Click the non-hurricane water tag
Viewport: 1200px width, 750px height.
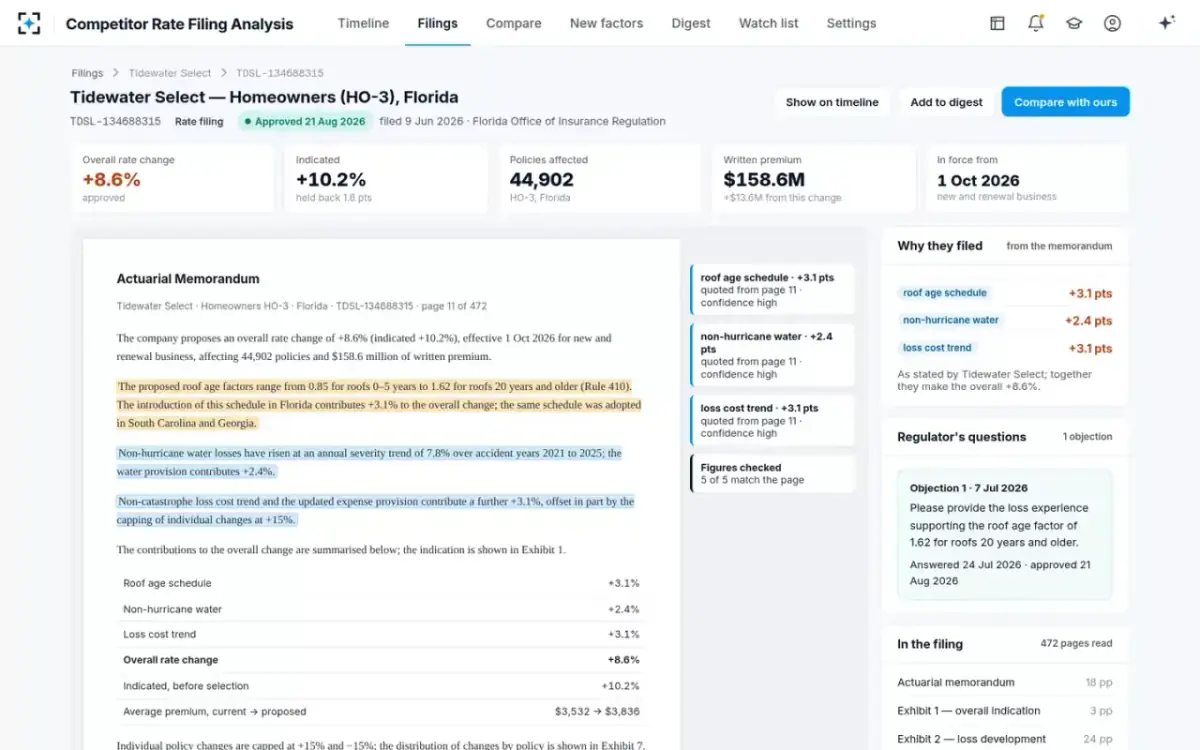click(951, 320)
